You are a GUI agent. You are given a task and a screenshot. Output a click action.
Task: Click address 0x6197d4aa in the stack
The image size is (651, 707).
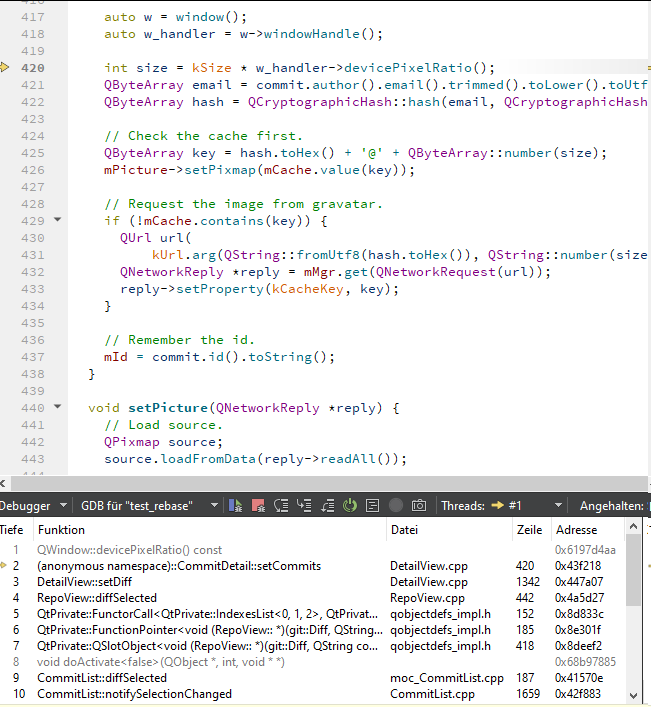pyautogui.click(x=585, y=550)
